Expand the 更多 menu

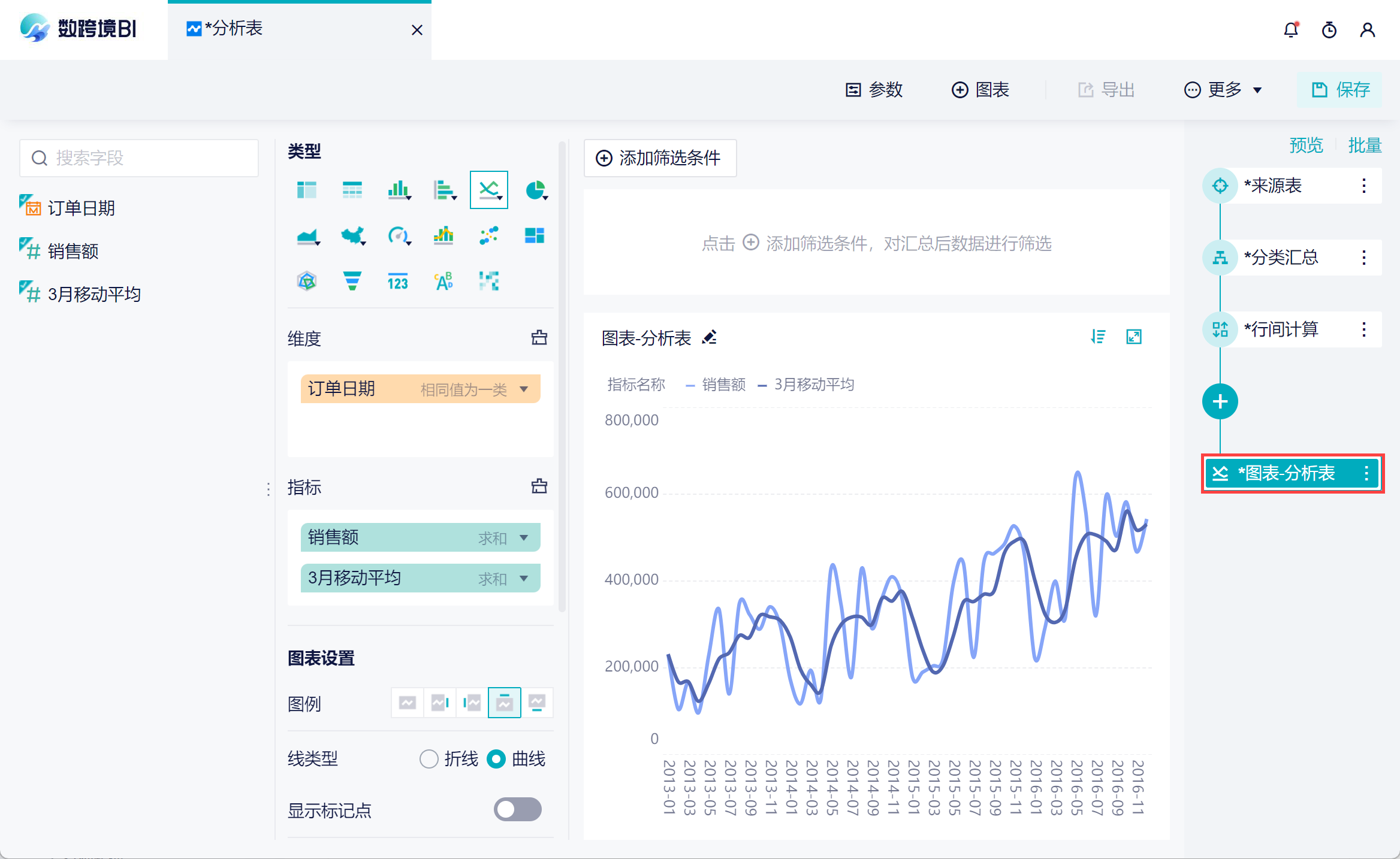[x=1223, y=90]
